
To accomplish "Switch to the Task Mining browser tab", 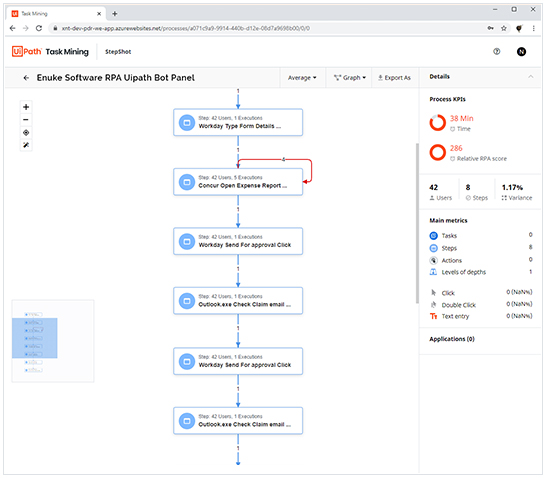I will [x=56, y=14].
